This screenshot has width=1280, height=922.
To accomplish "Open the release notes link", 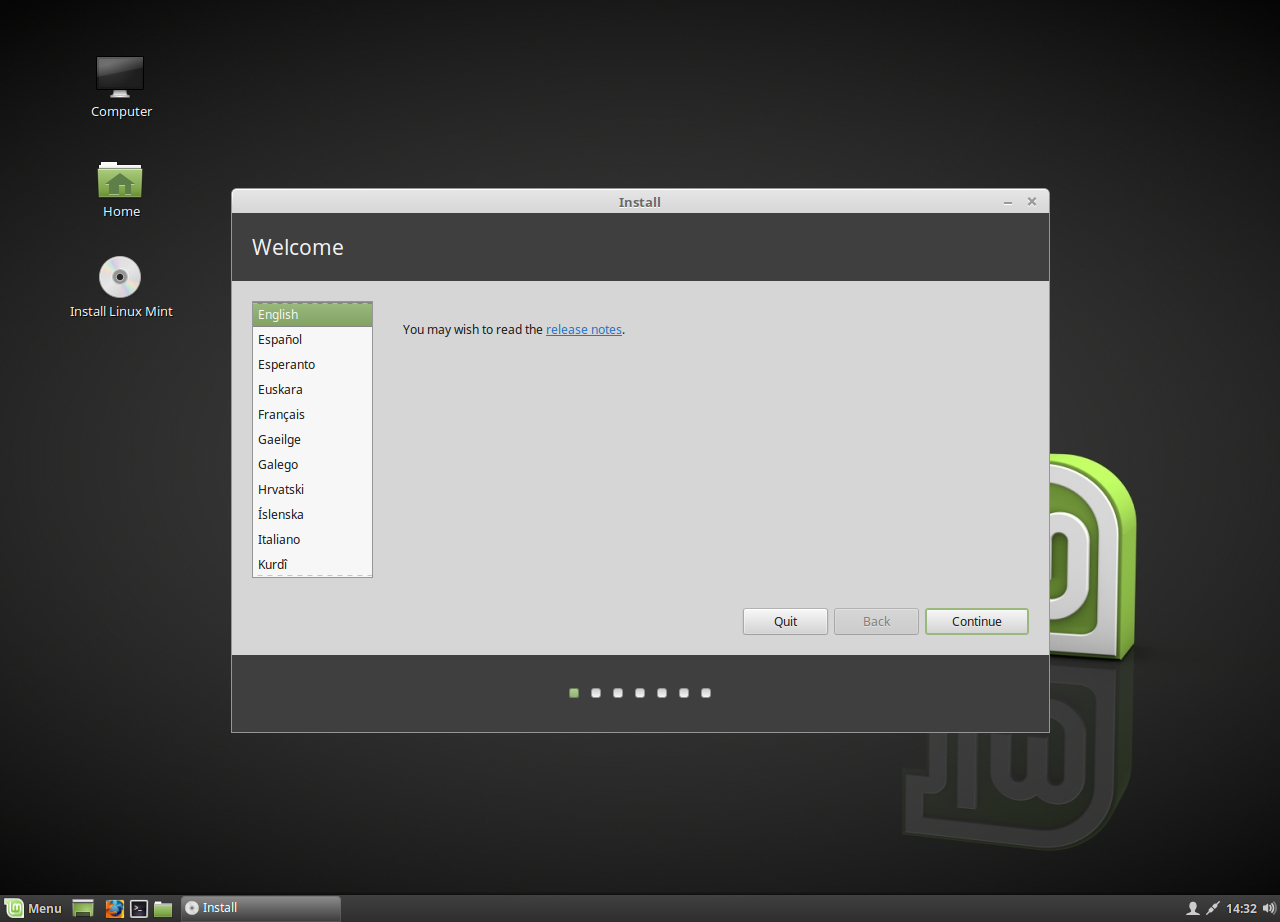I will (584, 329).
